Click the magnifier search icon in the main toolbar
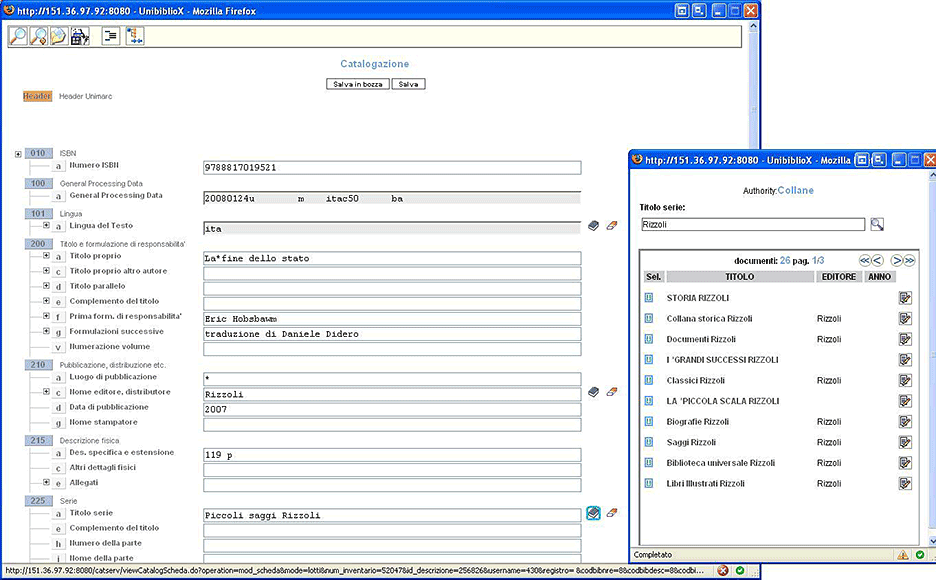936x580 pixels. [18, 36]
